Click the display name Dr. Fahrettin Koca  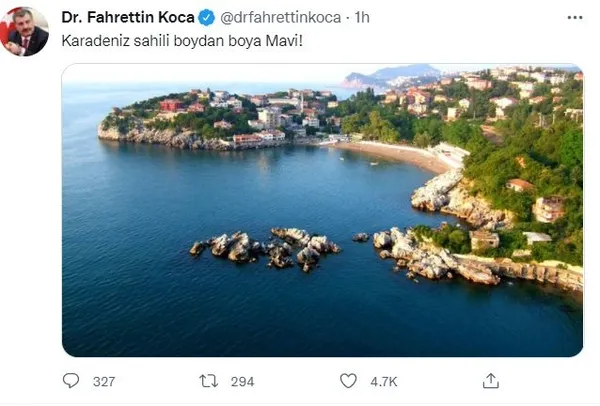[x=128, y=17]
